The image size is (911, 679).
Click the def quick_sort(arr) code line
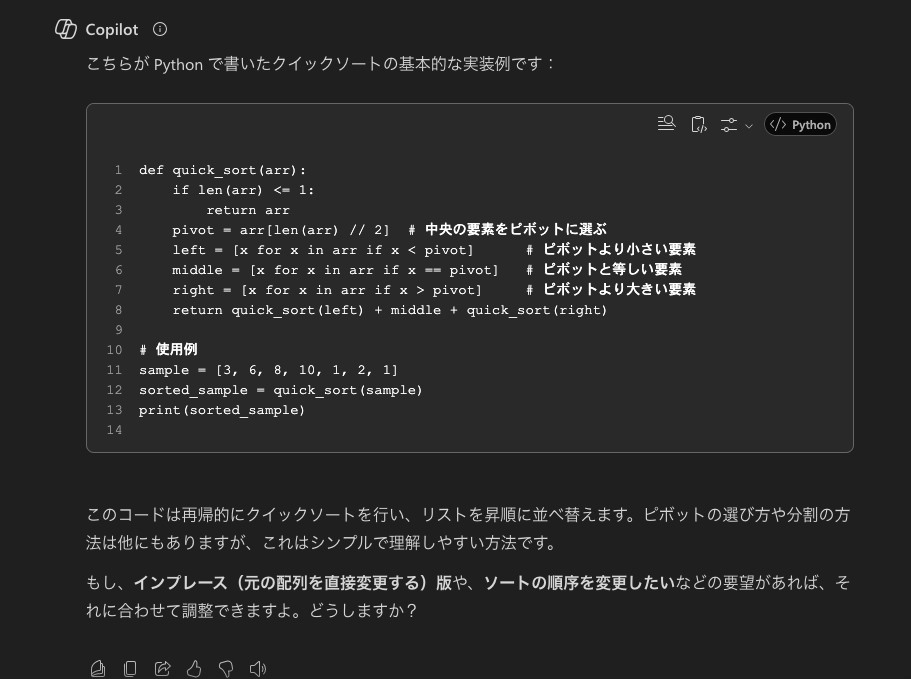point(223,170)
